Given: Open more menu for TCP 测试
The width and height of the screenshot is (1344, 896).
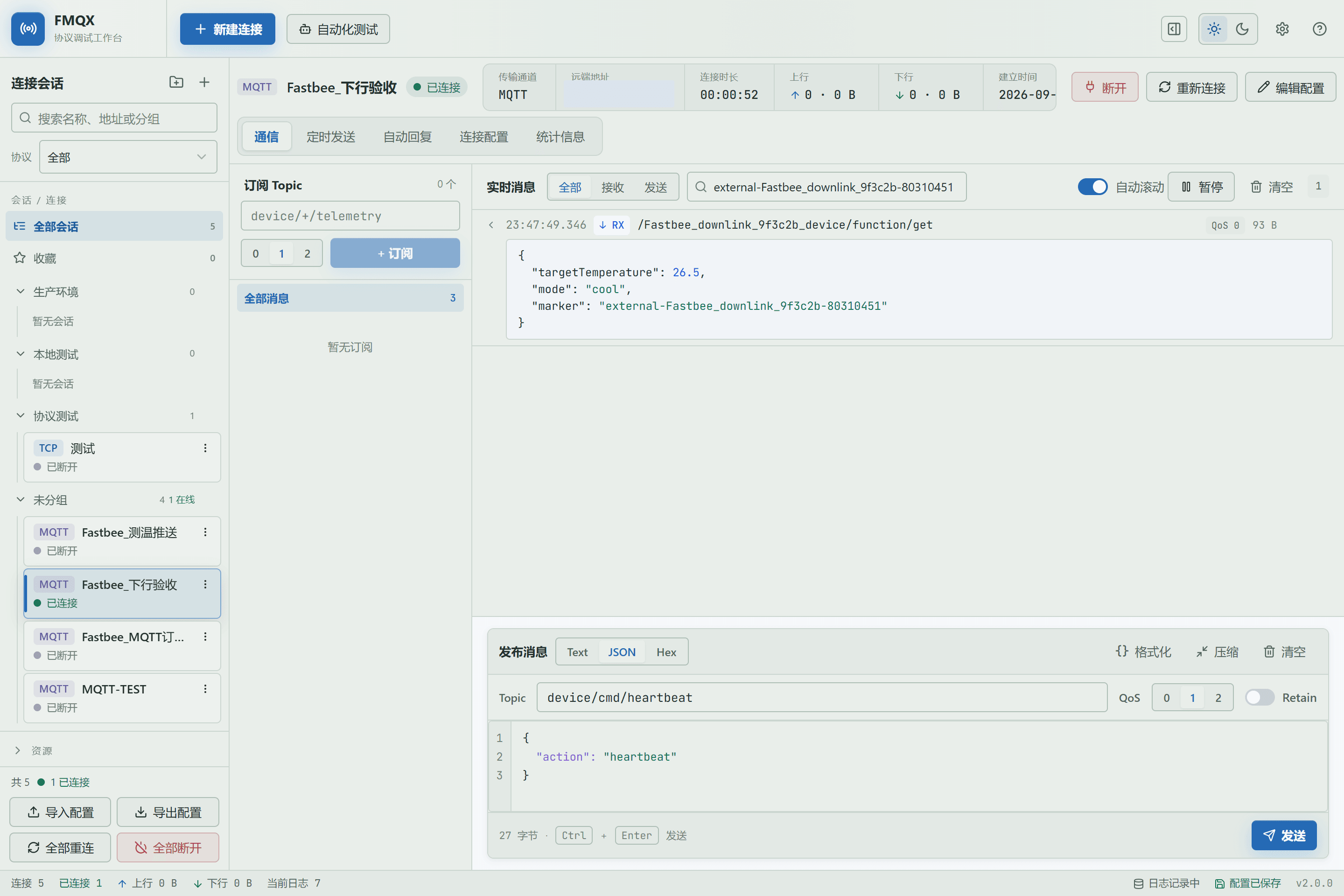Looking at the screenshot, I should (205, 448).
